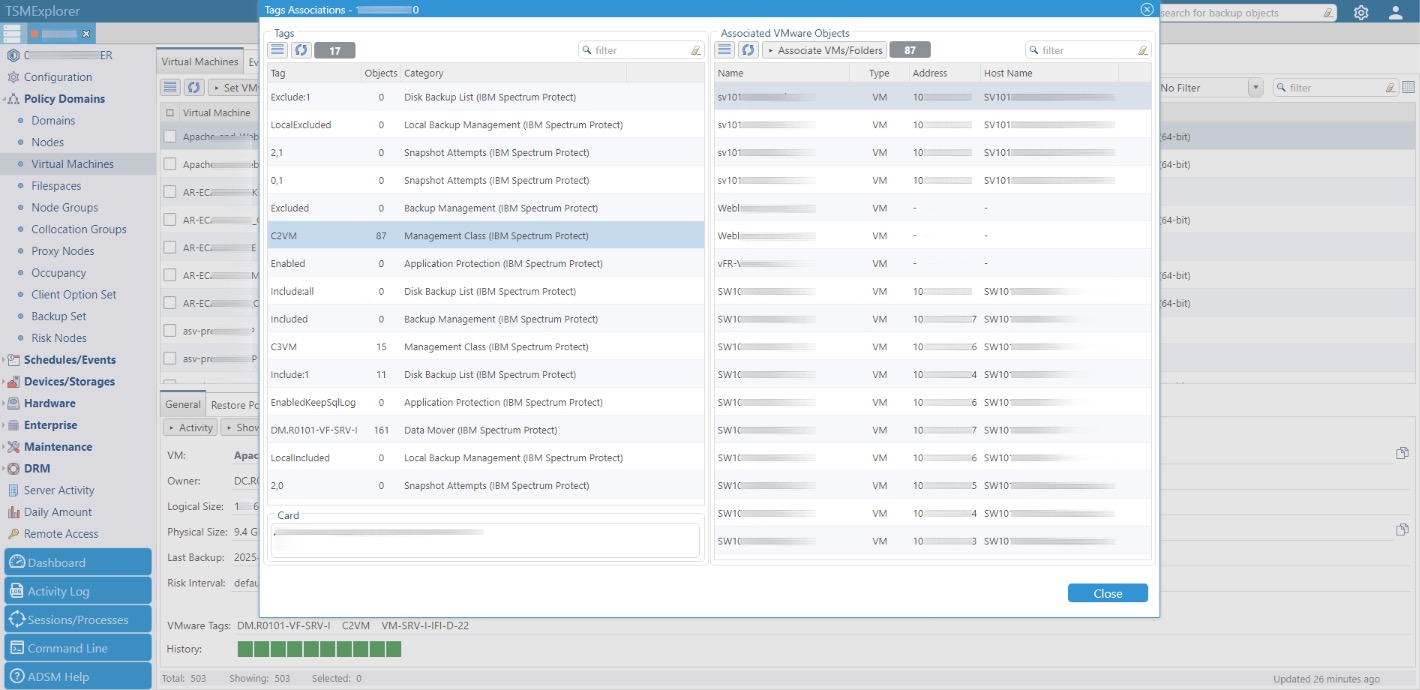Collapse the Policy Domains tree node
Image resolution: width=1420 pixels, height=690 pixels.
click(x=4, y=99)
